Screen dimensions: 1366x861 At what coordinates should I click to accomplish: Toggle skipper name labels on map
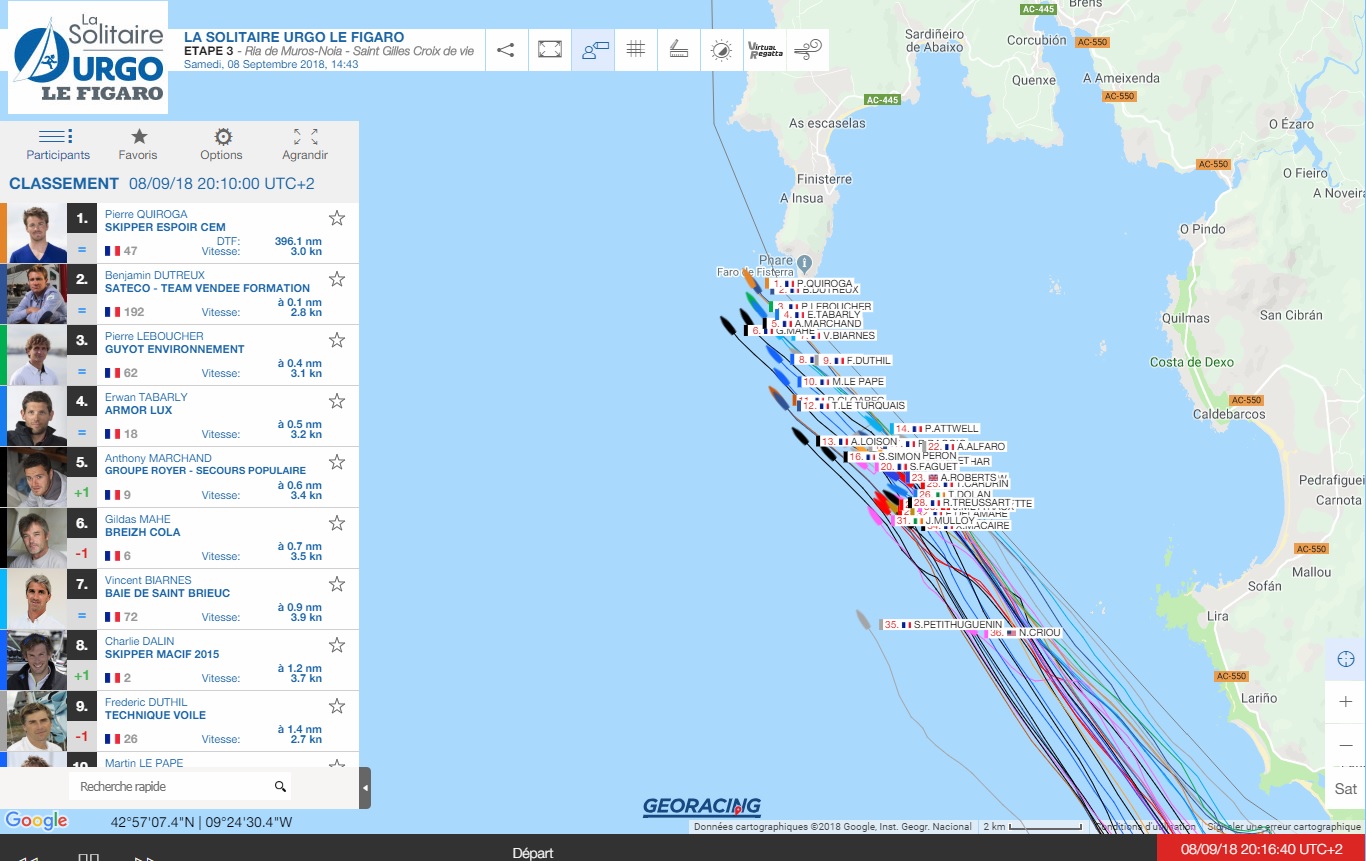click(593, 50)
